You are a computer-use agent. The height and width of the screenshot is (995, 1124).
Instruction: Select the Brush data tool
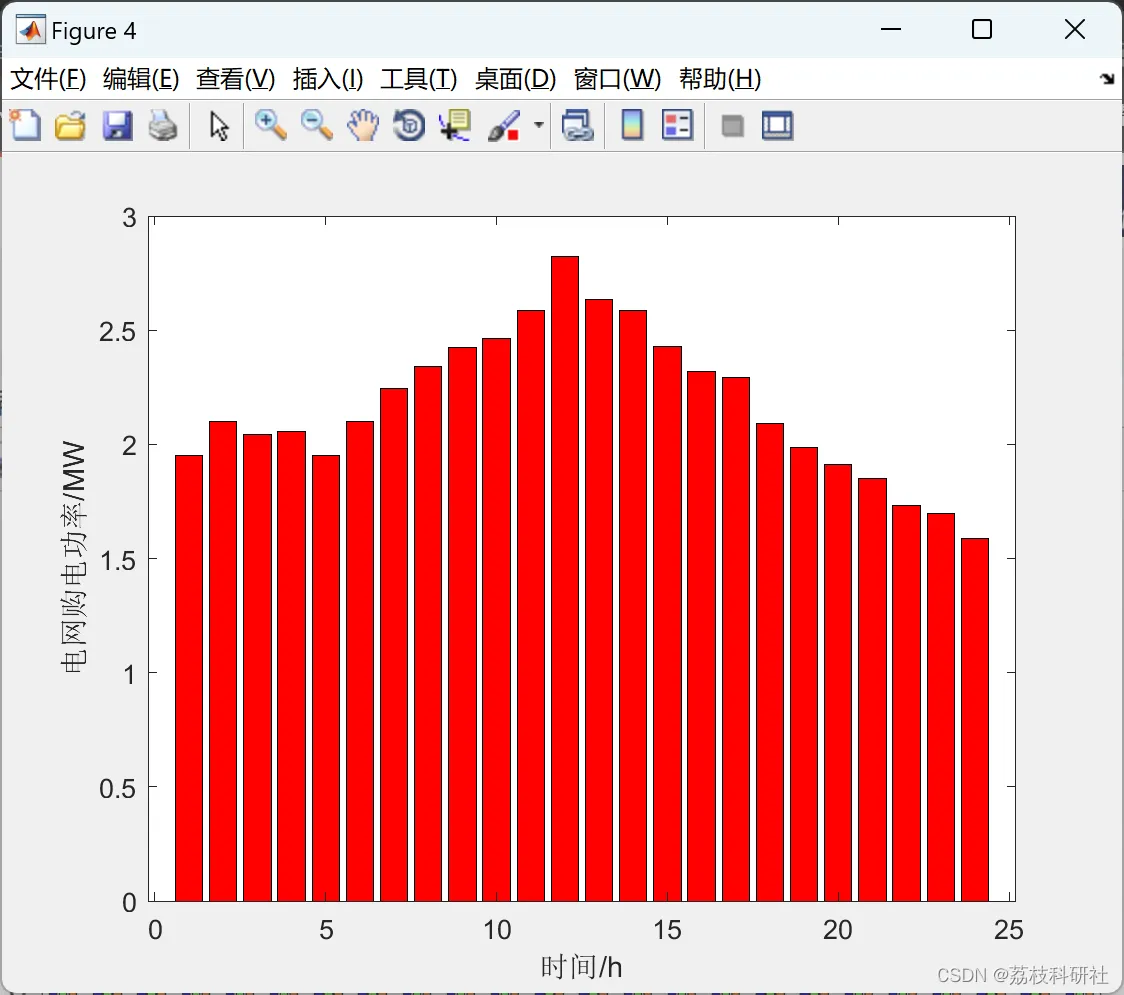pos(504,125)
